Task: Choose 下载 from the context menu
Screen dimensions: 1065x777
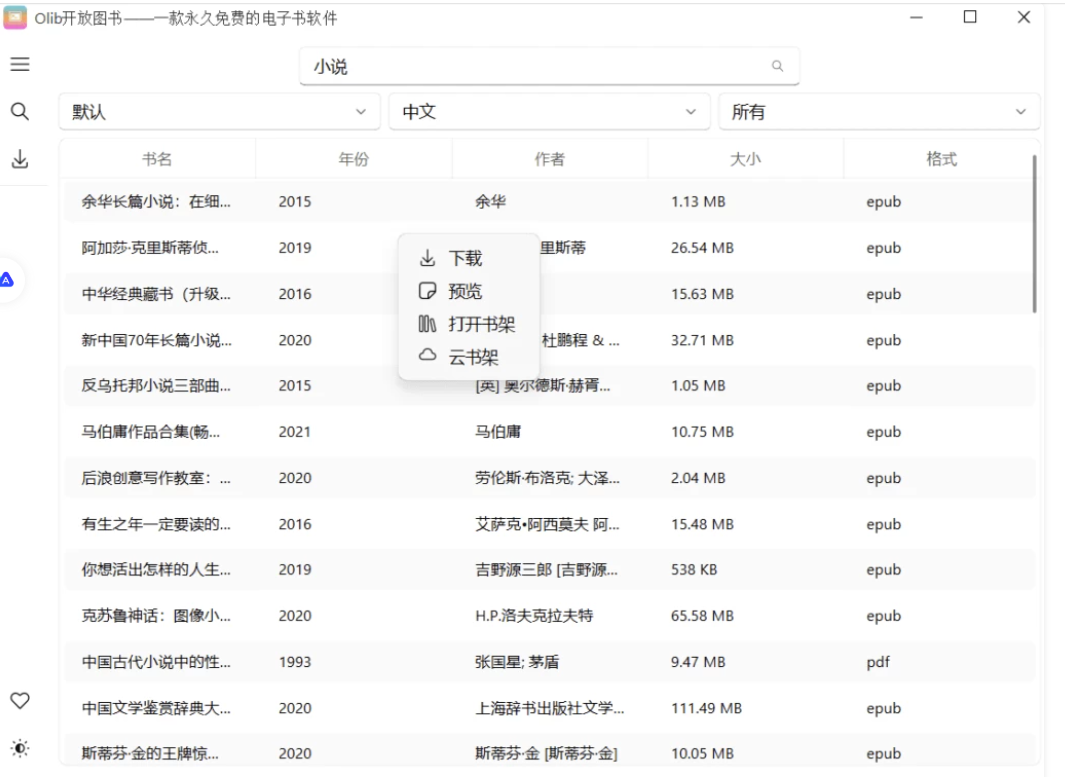Action: pos(465,259)
